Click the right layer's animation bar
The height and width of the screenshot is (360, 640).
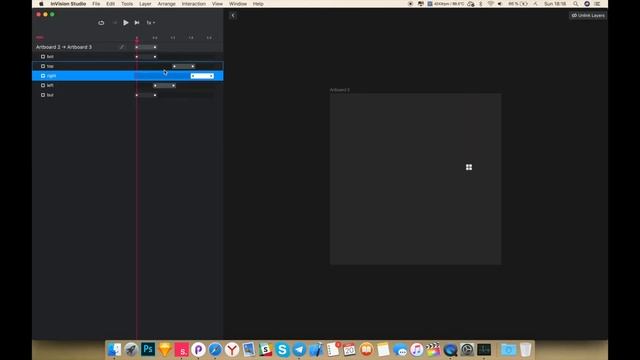tap(202, 76)
